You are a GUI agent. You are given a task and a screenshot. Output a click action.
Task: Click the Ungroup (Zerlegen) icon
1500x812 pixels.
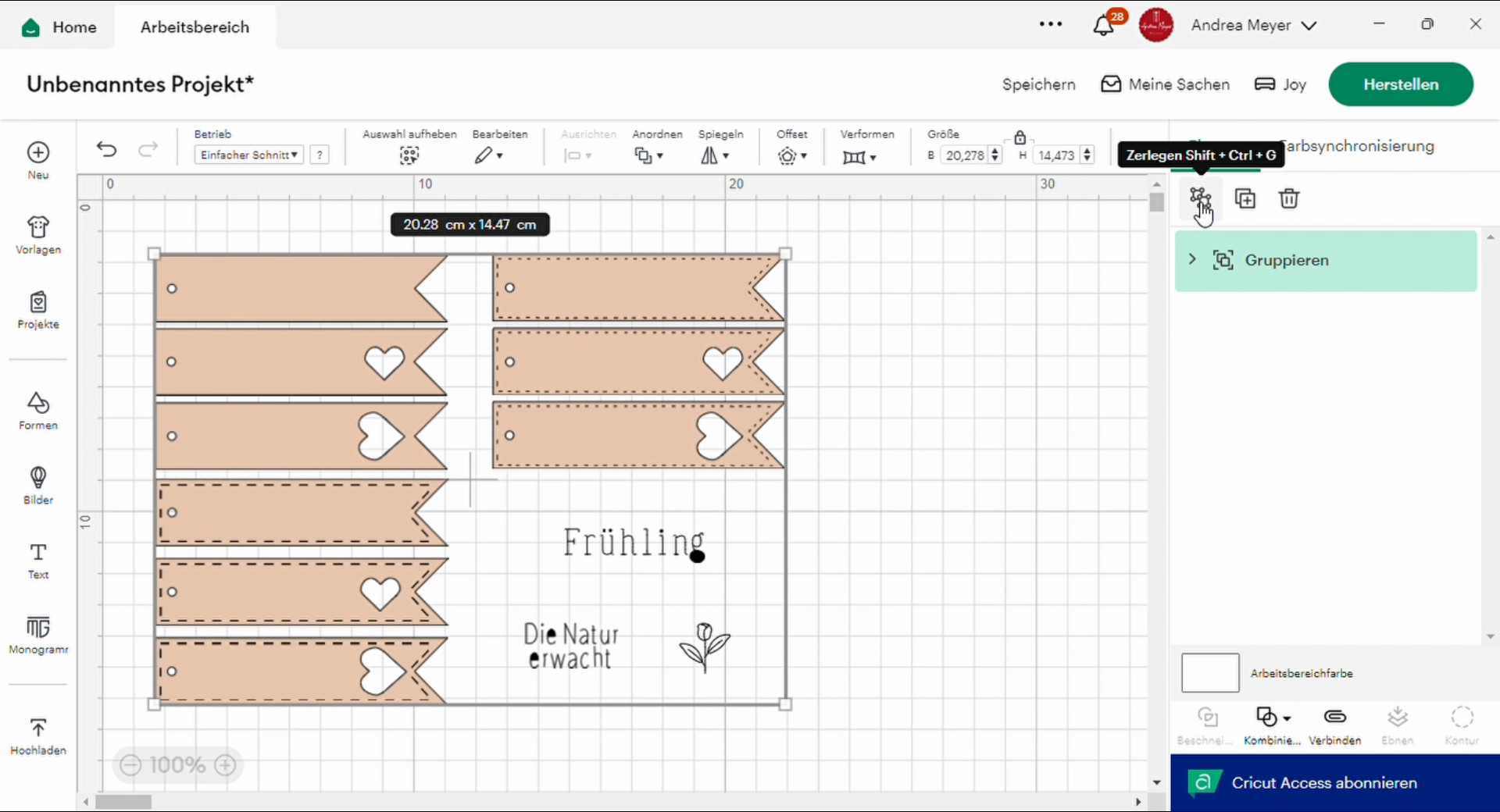click(1200, 198)
